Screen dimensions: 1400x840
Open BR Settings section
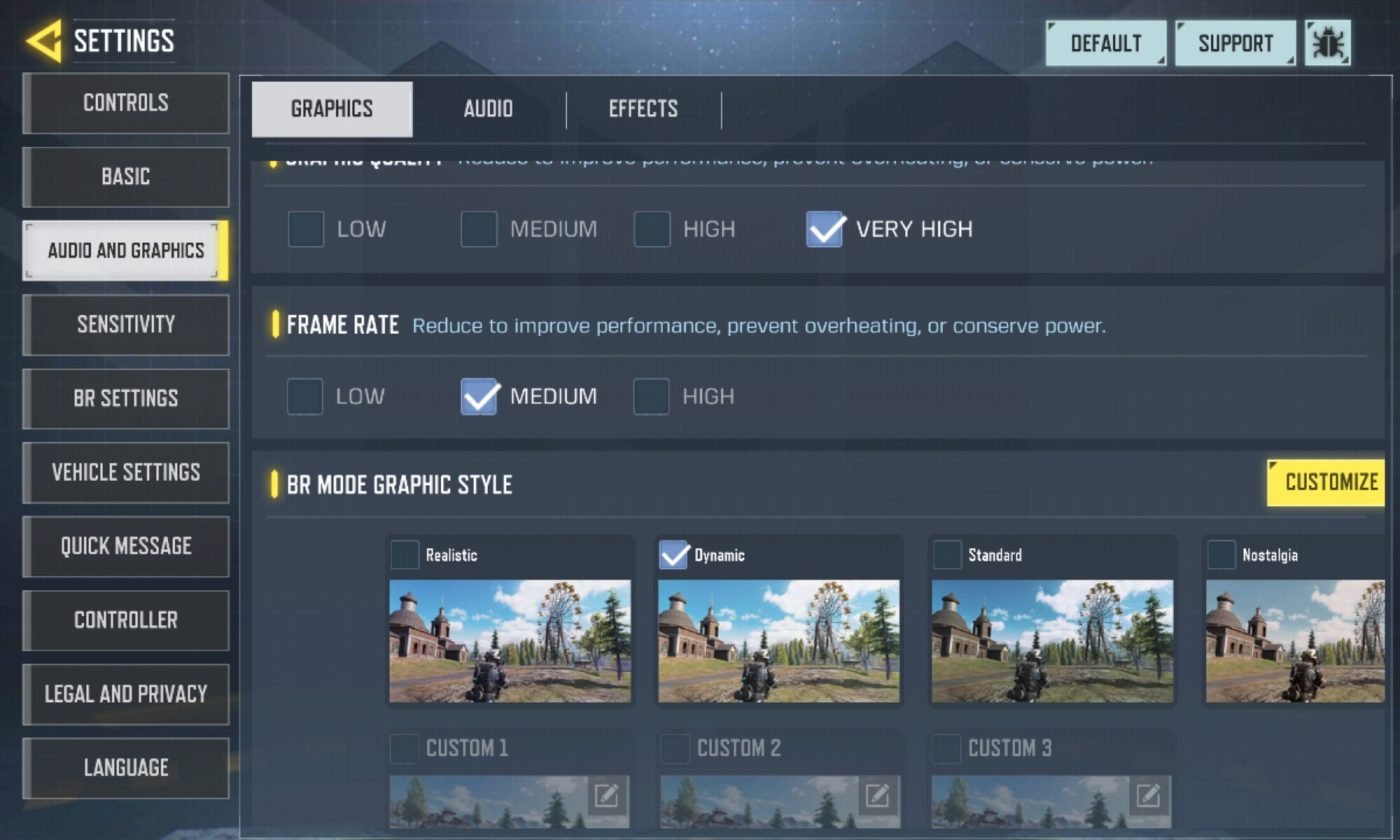126,398
